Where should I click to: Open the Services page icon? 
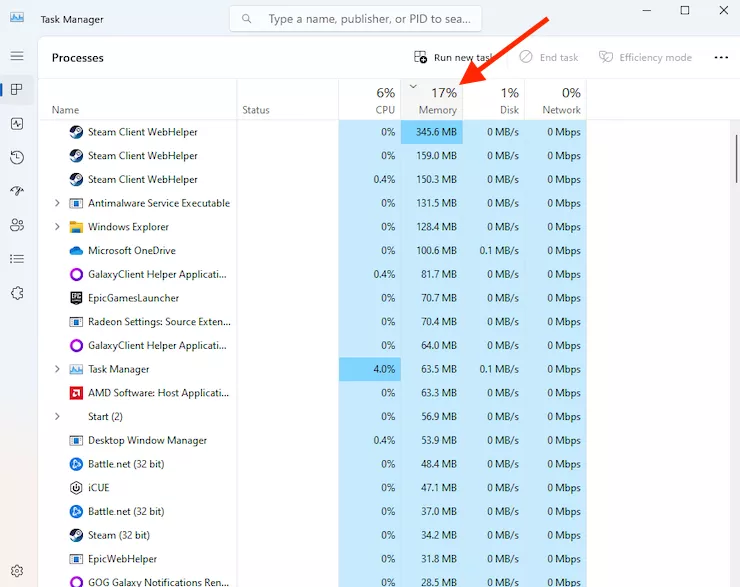point(17,293)
